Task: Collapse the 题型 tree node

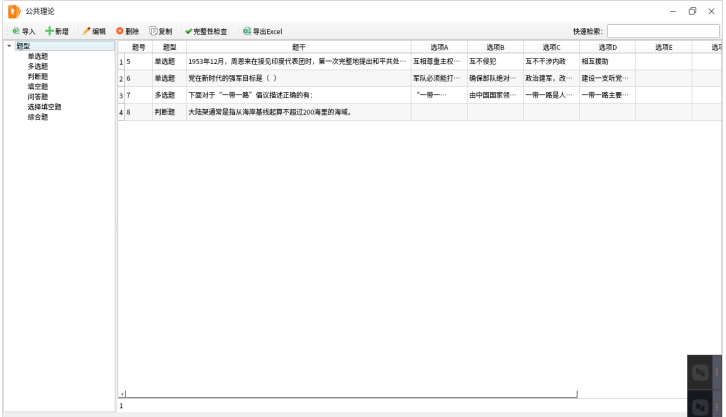Action: 9,46
